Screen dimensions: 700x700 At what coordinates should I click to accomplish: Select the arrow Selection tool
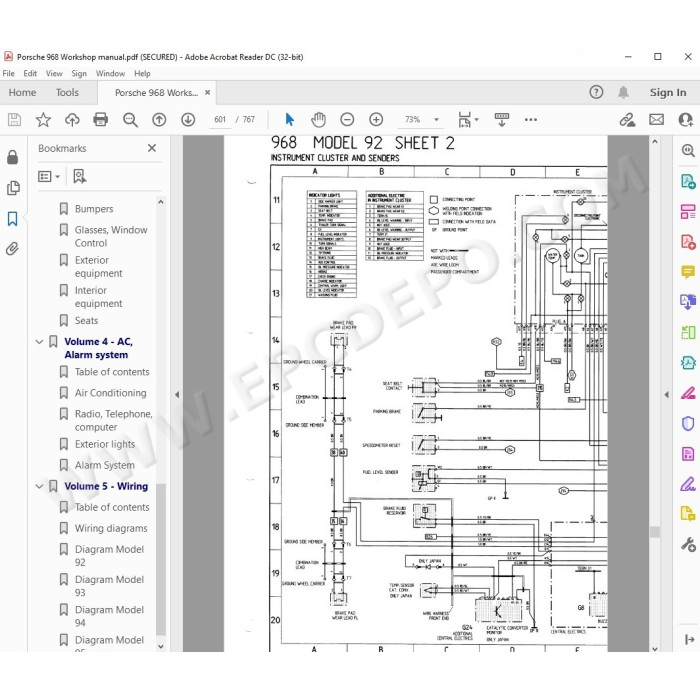coord(289,120)
